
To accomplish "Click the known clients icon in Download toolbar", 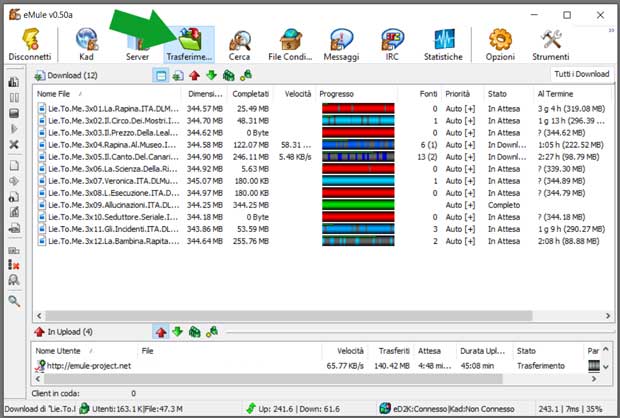I will (246, 75).
